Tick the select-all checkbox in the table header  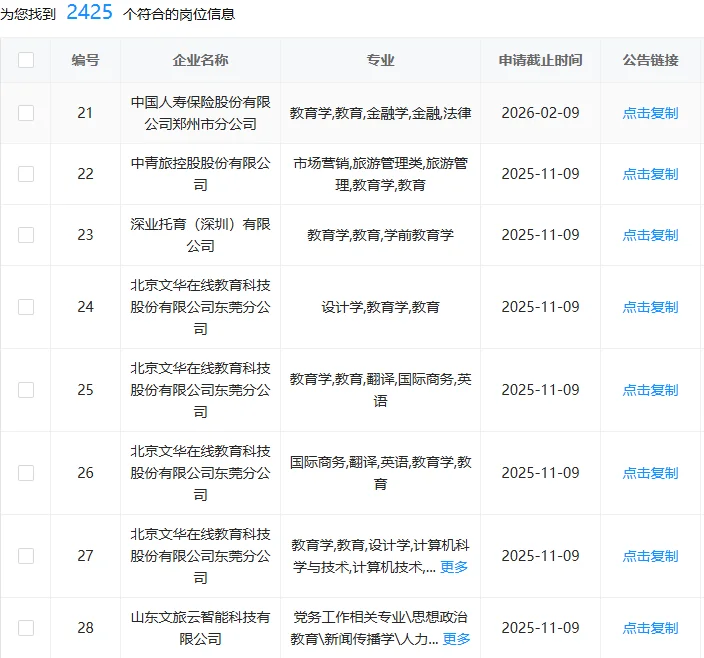(26, 60)
